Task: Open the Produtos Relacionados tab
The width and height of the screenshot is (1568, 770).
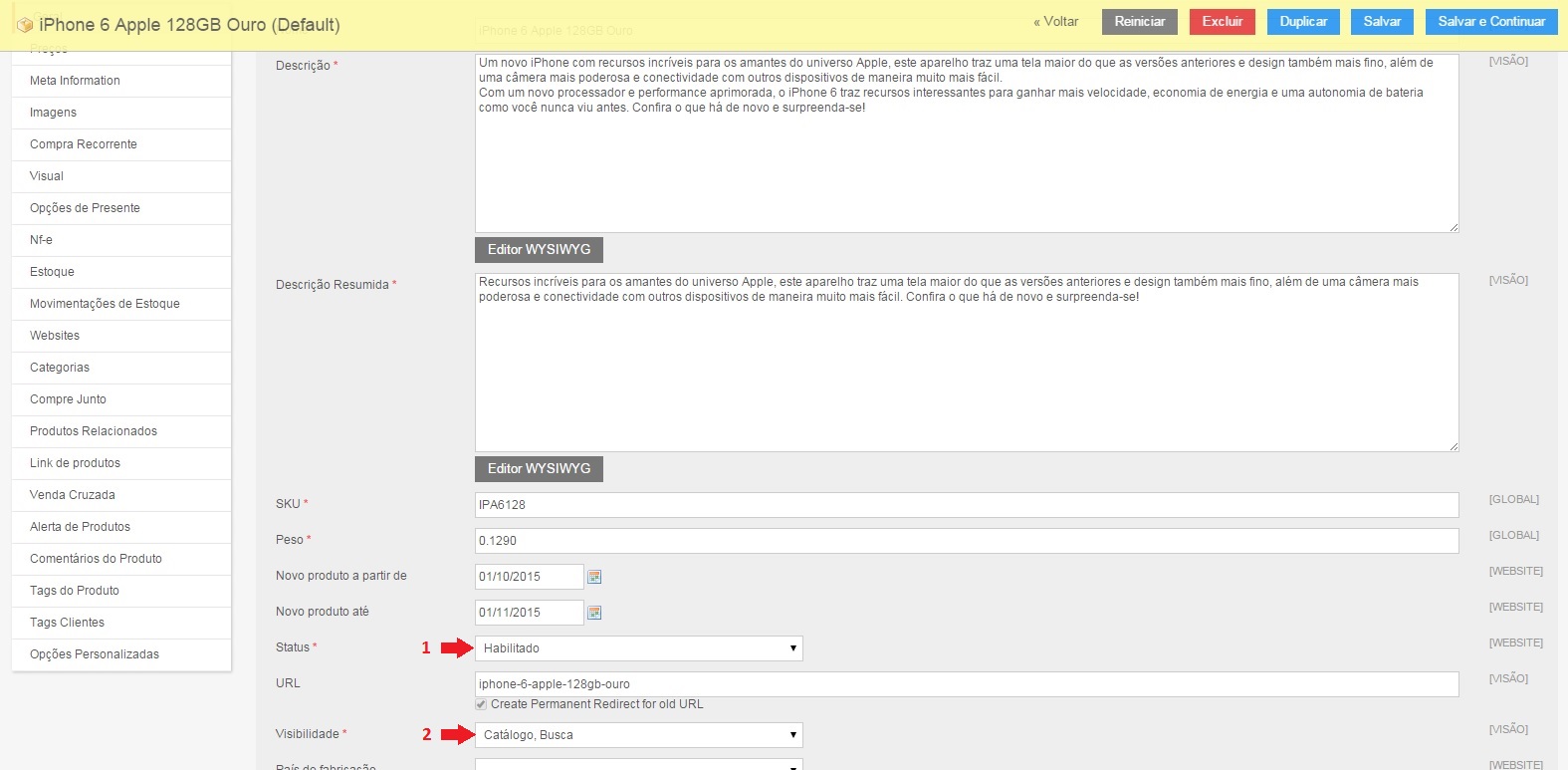Action: [121, 431]
